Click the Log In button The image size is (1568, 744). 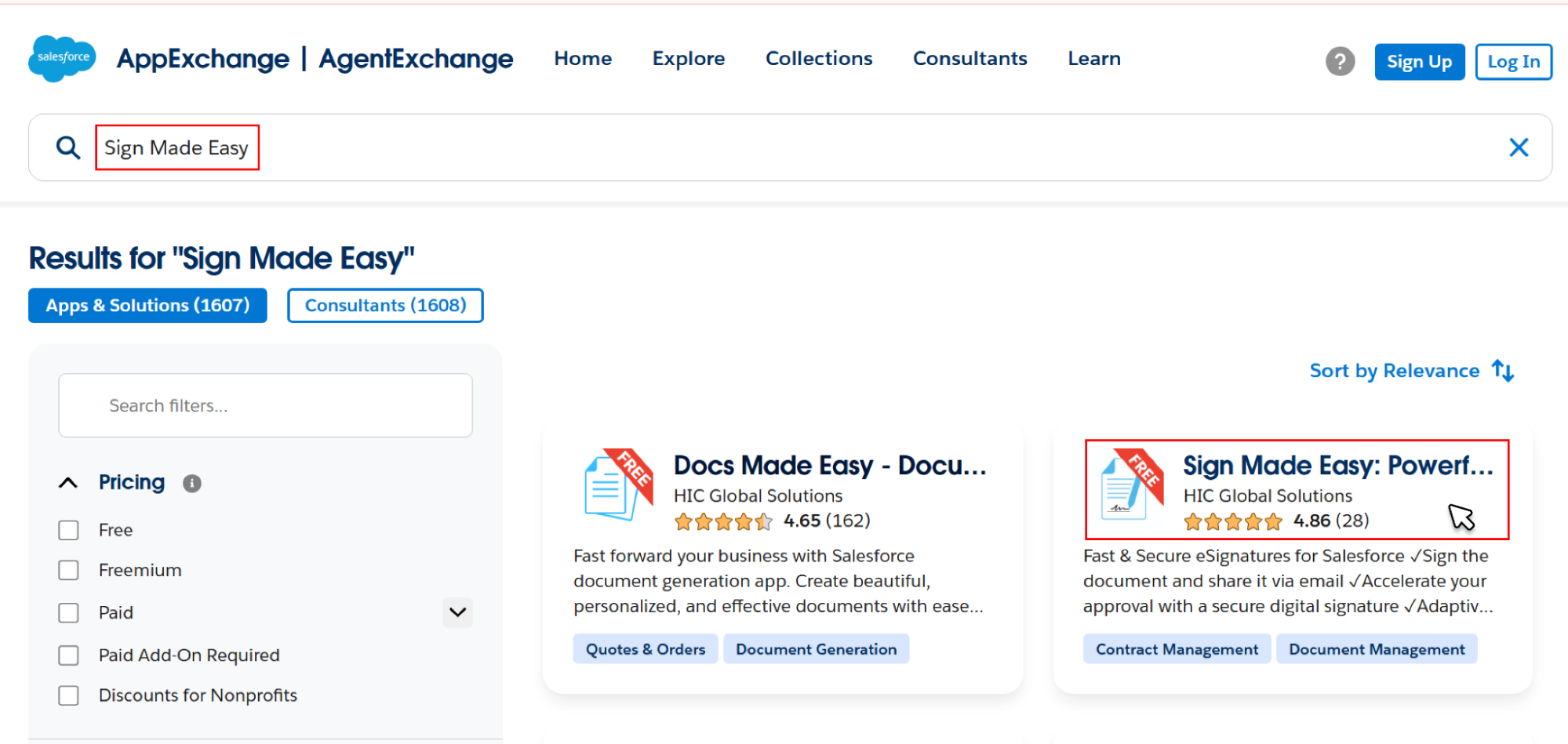1513,62
